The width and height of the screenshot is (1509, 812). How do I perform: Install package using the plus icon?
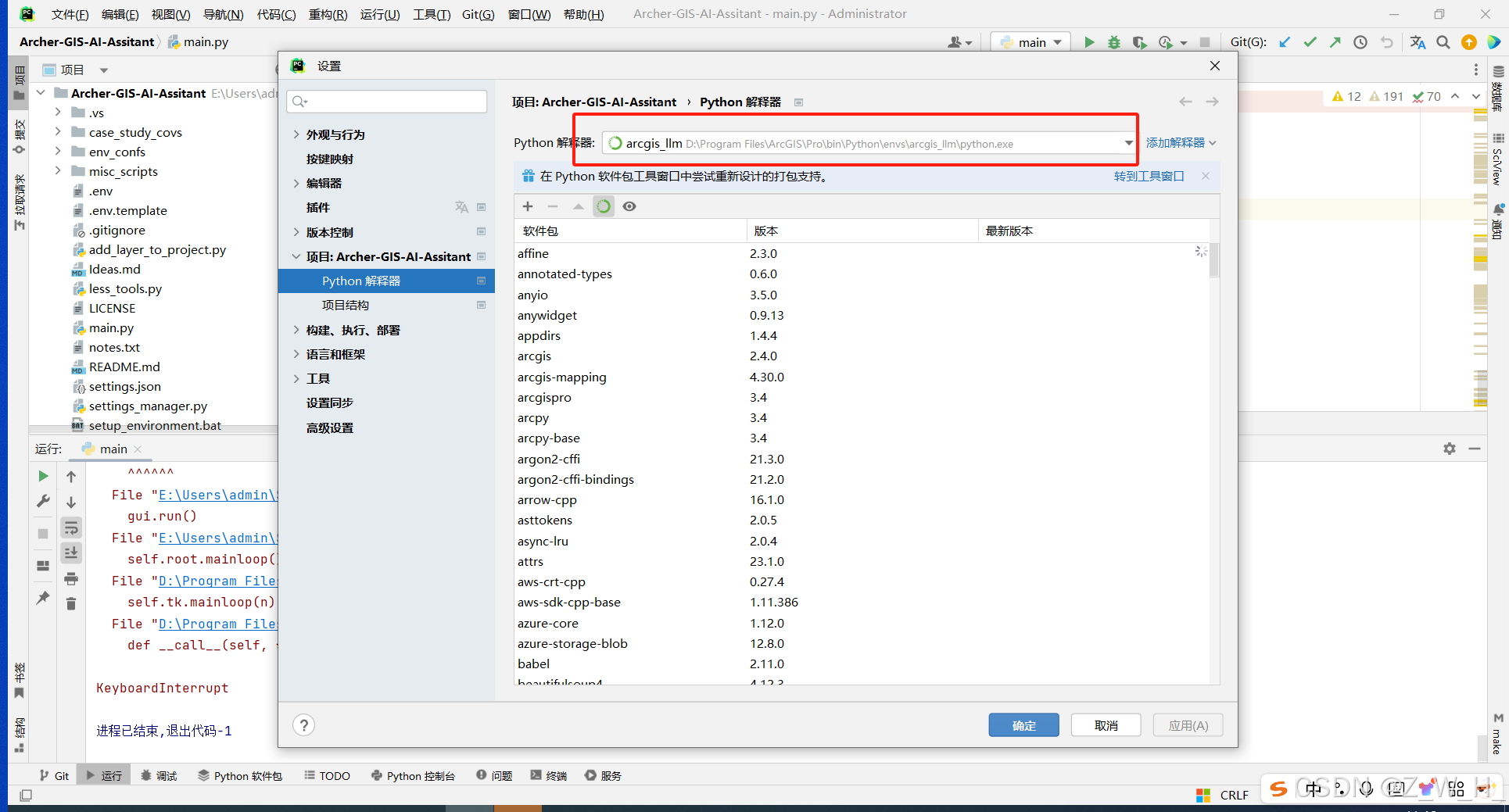pyautogui.click(x=528, y=206)
